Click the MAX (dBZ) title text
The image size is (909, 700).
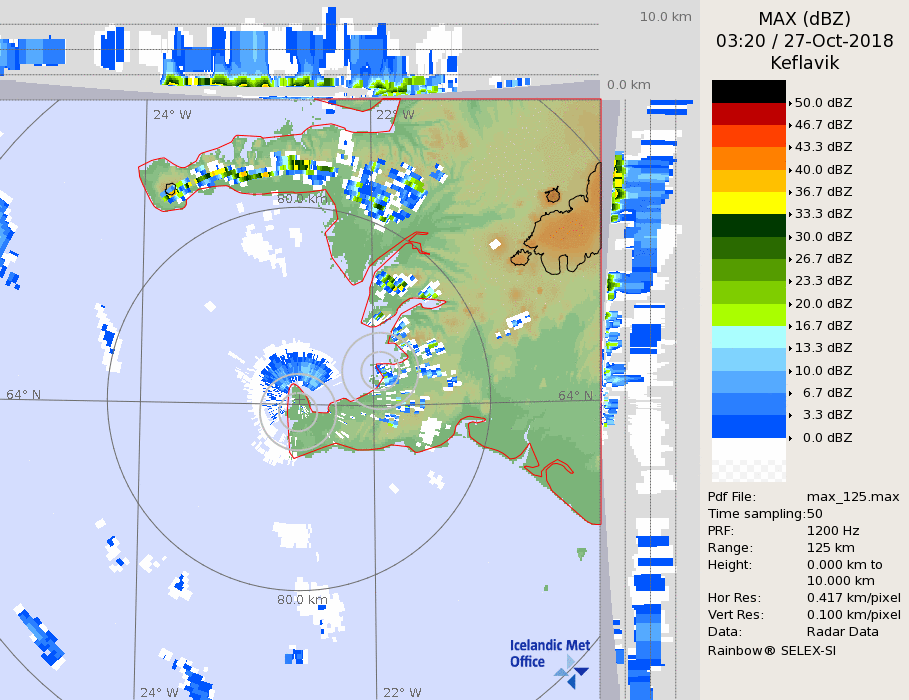click(804, 19)
